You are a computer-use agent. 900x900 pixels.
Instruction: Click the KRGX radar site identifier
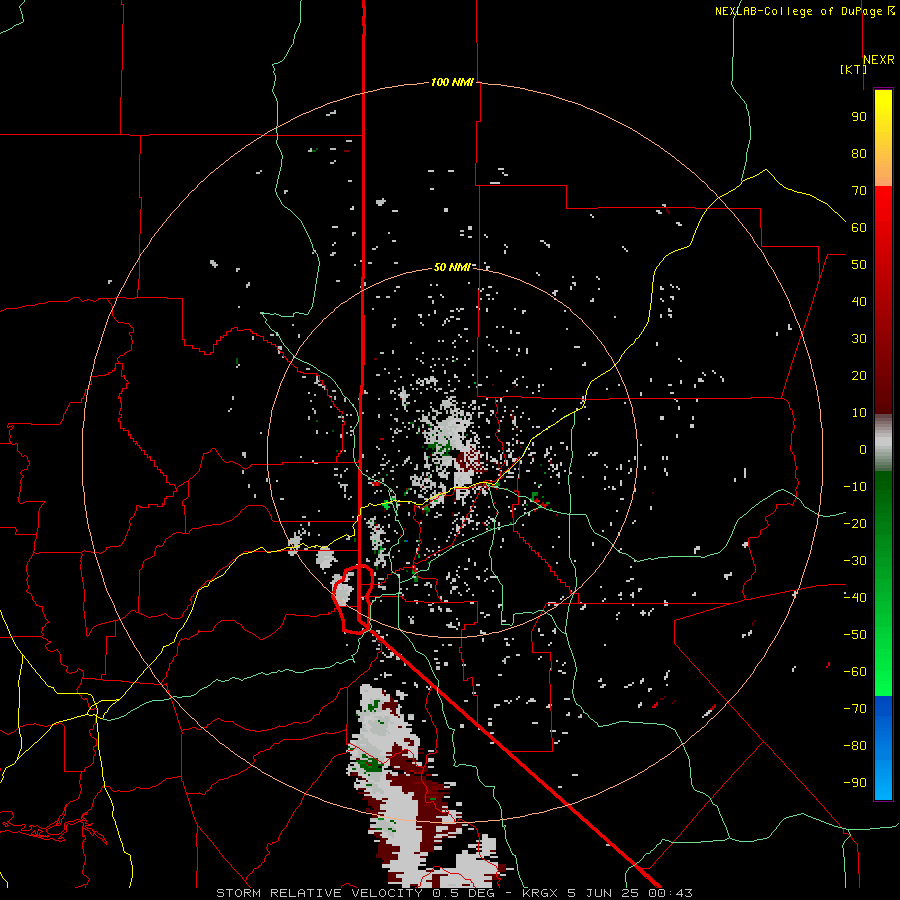click(541, 893)
